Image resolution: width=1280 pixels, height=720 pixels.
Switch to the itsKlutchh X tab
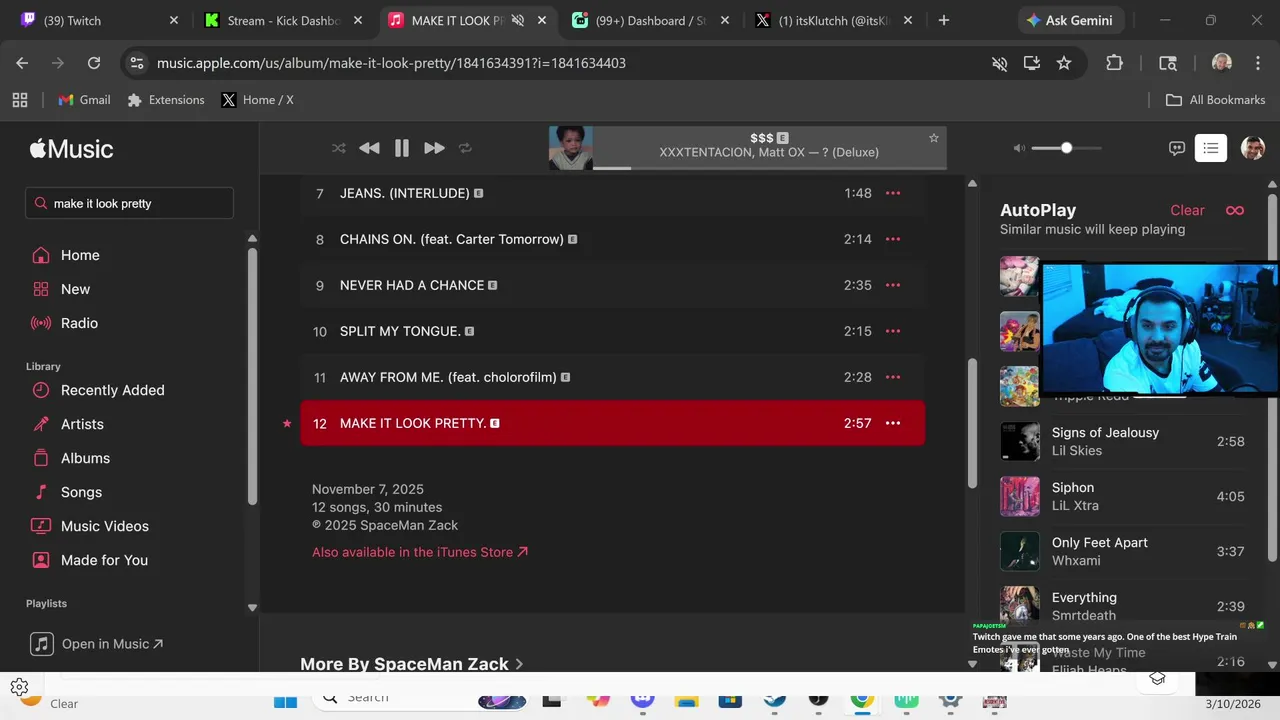point(834,20)
